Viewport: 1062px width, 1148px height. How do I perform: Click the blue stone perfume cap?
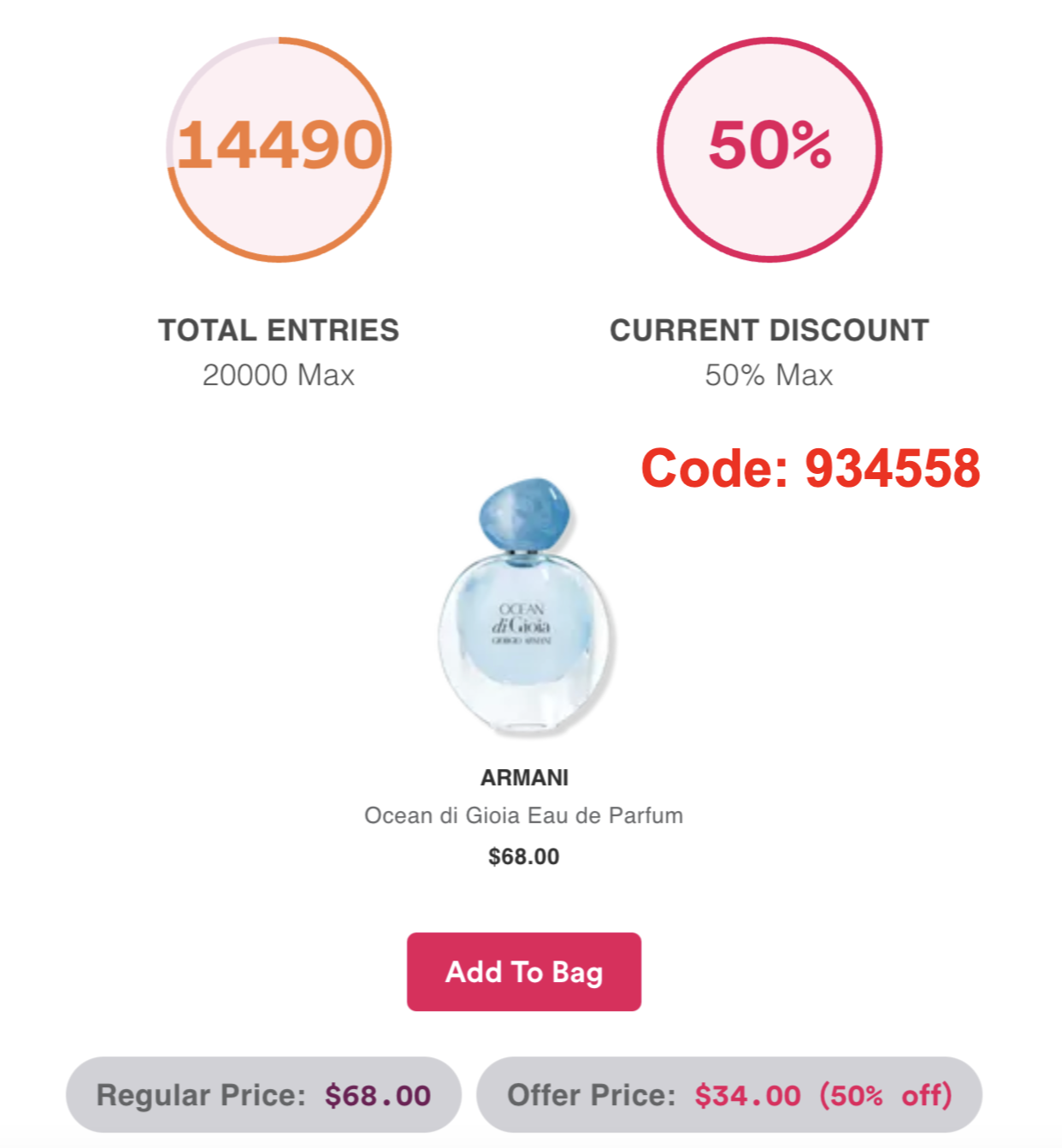click(524, 517)
